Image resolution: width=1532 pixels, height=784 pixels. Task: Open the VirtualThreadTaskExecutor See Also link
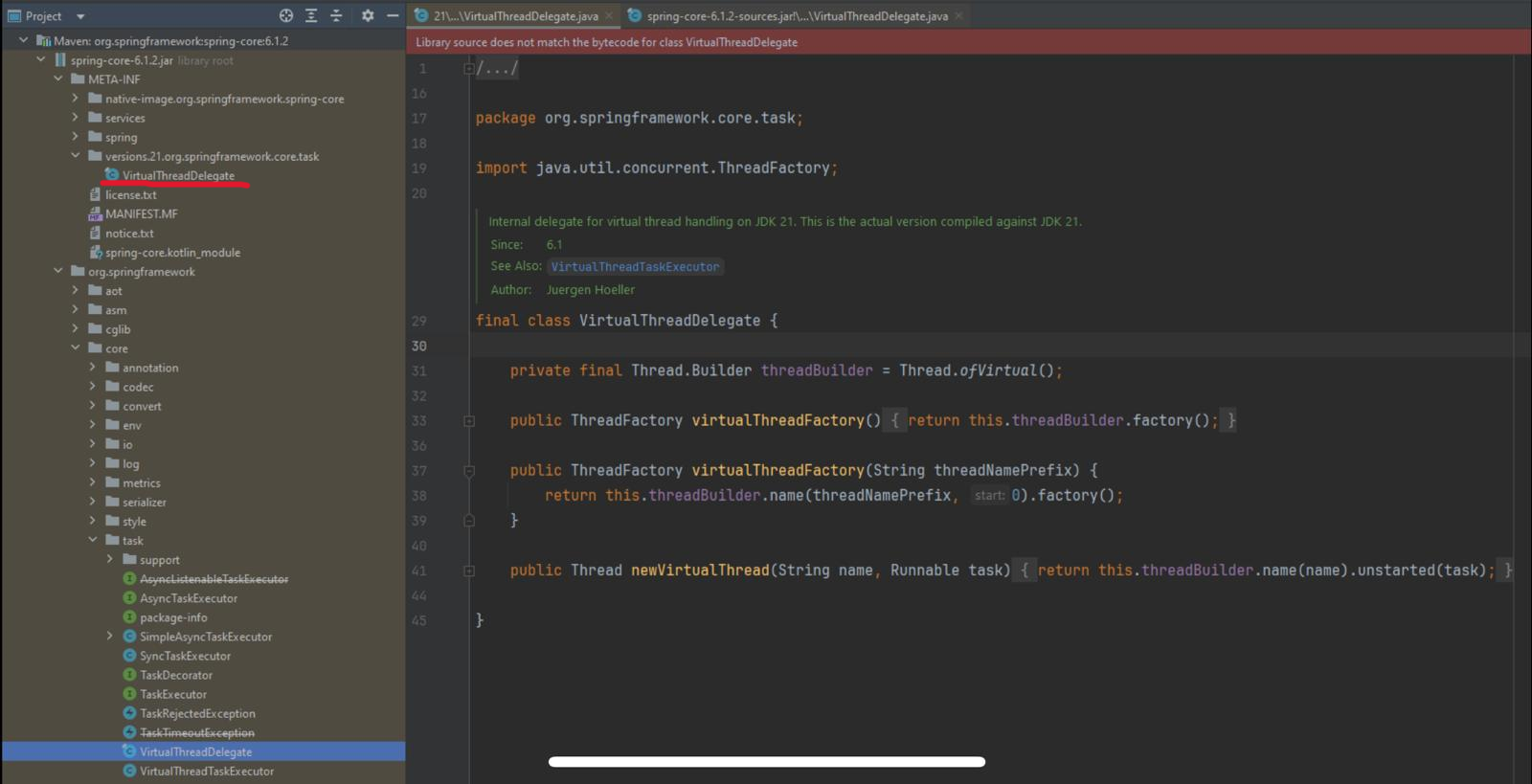coord(635,267)
